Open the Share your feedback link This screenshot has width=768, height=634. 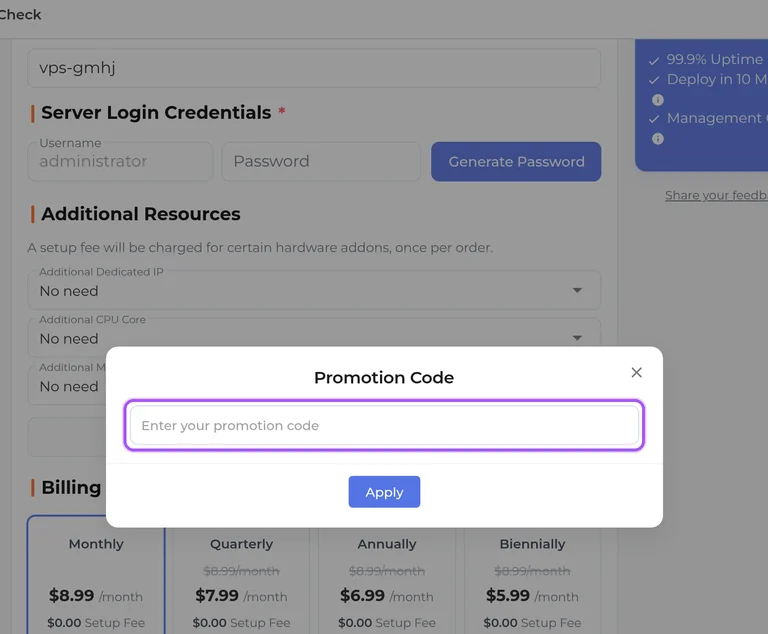click(x=716, y=195)
